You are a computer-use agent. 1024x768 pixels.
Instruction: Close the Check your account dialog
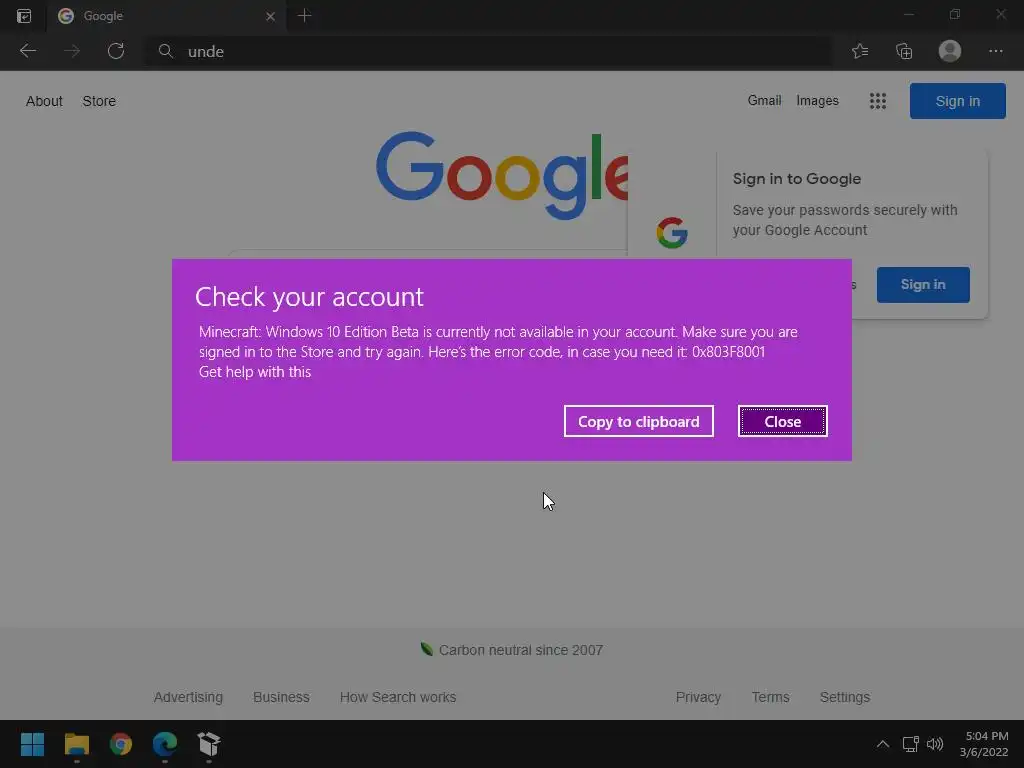(x=782, y=421)
